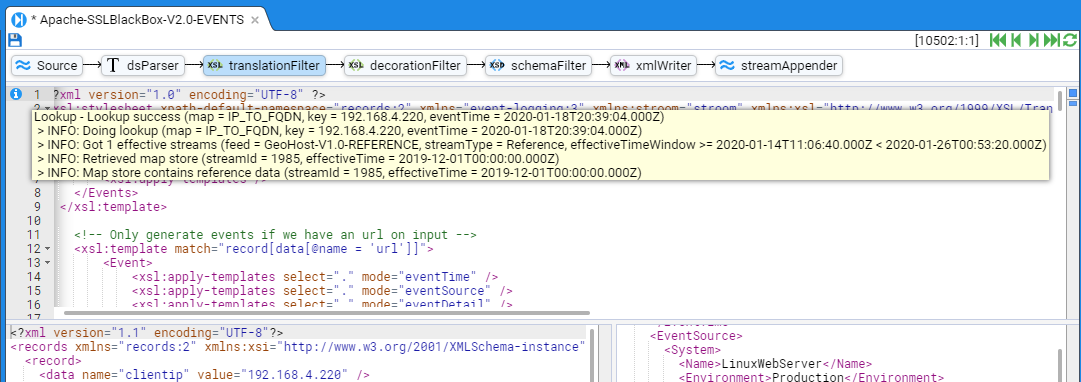
Task: Click the blue info marker on line 1
Action: pos(16,94)
